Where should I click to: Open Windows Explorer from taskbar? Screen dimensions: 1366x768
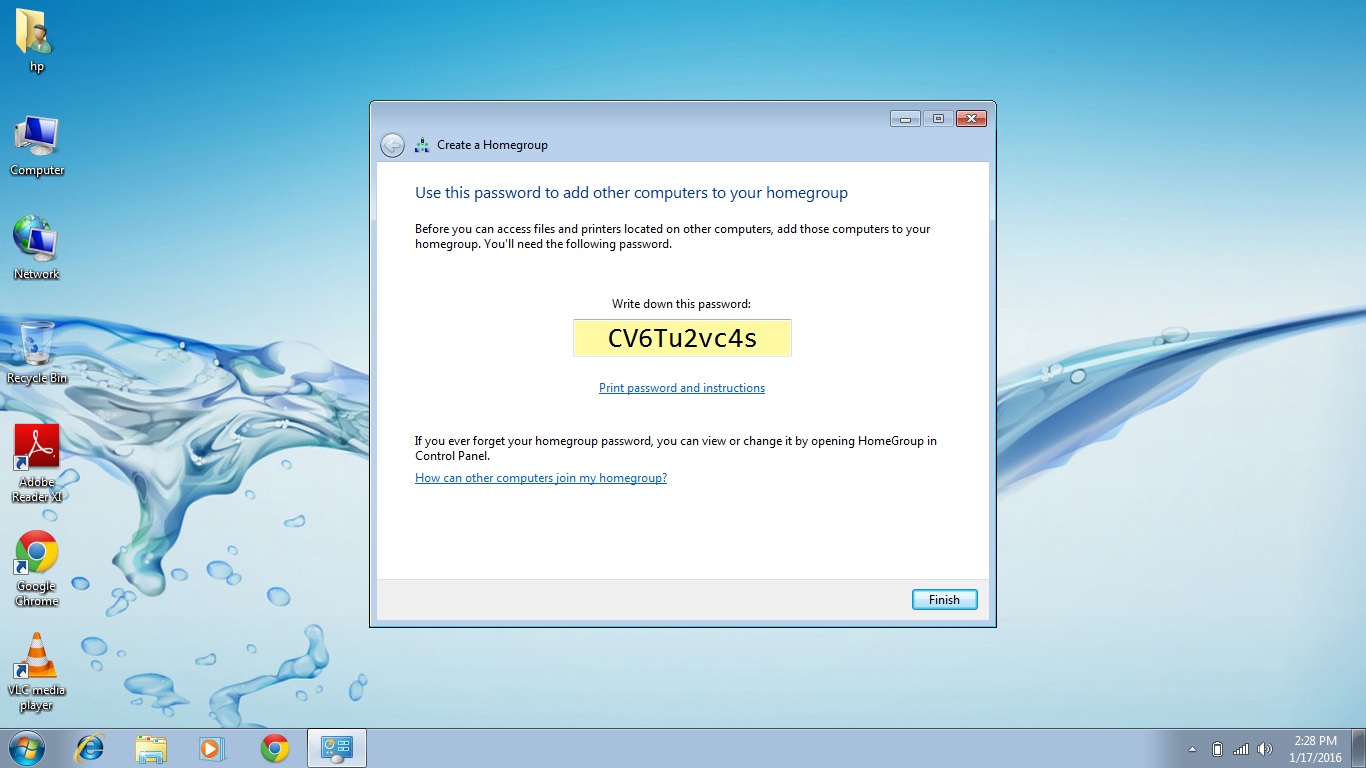tap(151, 748)
